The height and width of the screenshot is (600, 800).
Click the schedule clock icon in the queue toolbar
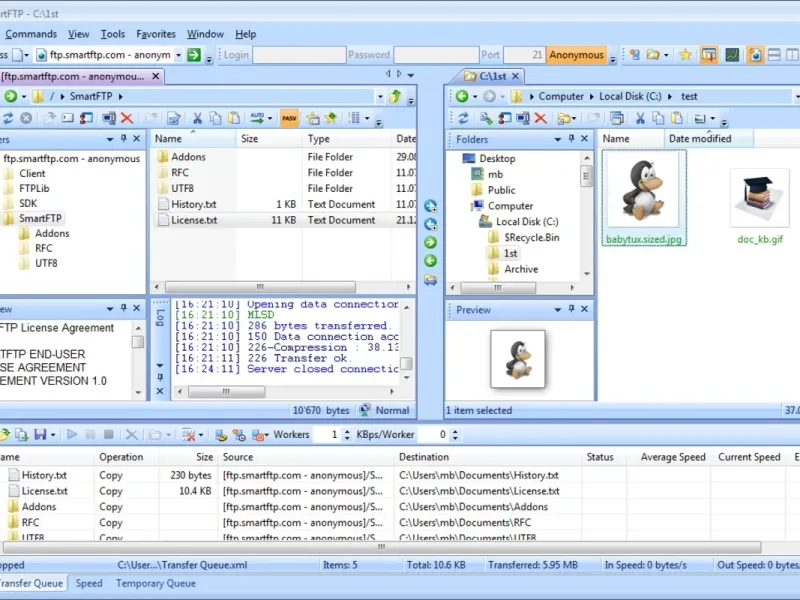(x=239, y=435)
